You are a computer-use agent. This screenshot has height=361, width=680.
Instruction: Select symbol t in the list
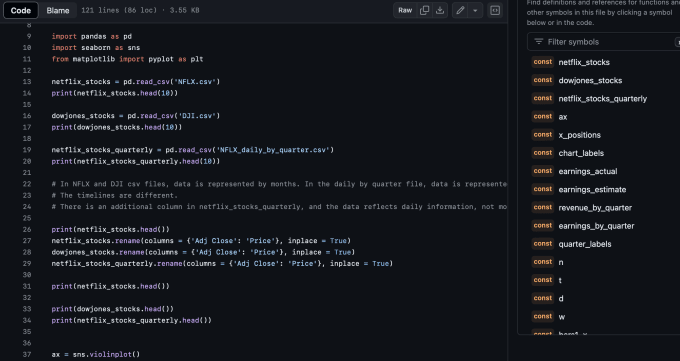click(560, 281)
